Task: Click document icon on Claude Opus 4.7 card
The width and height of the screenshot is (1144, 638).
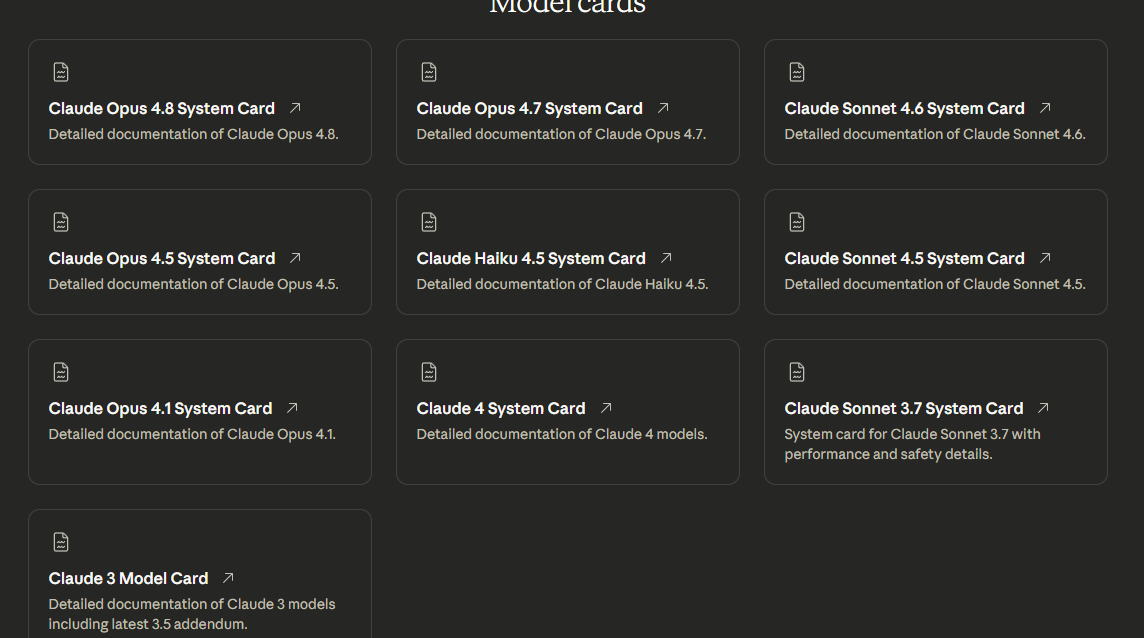Action: [429, 72]
